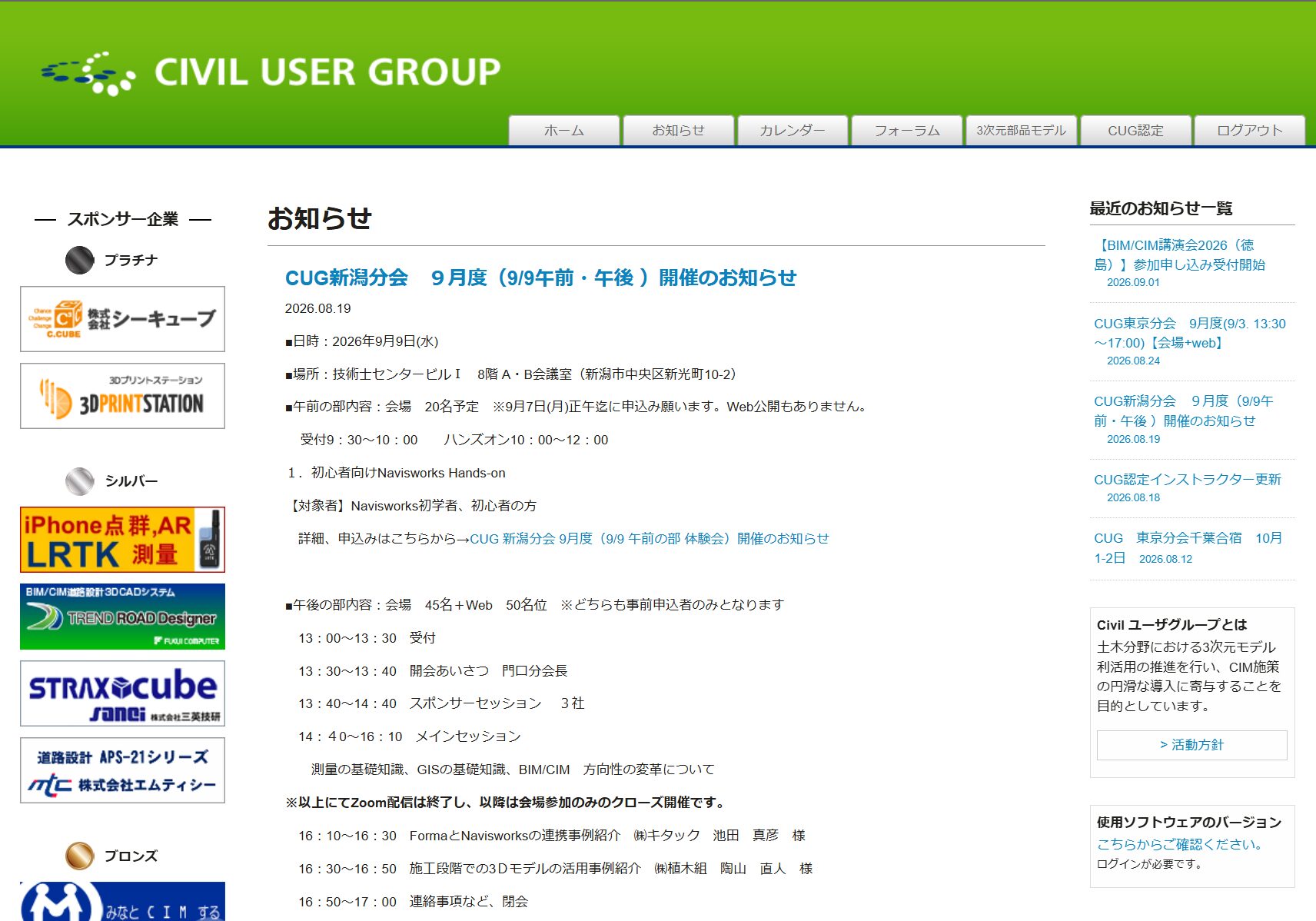1316x921 pixels.
Task: Open the APS-21 MTC sponsor banner
Action: coord(122,770)
